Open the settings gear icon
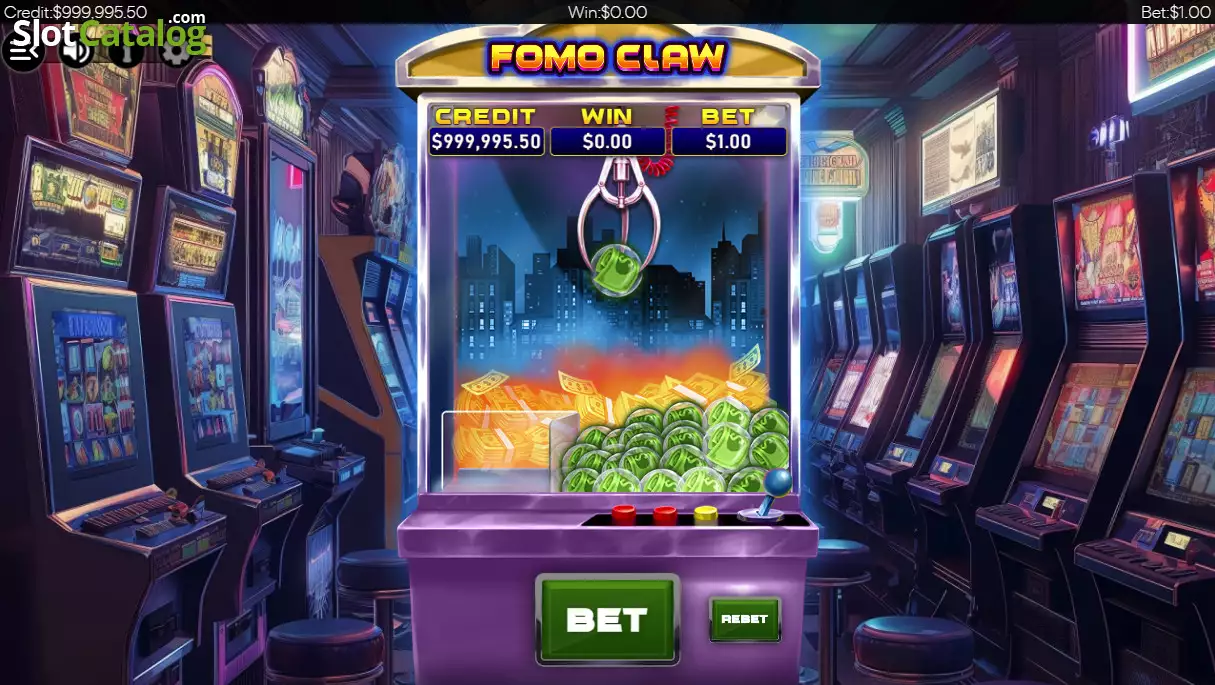The height and width of the screenshot is (685, 1215). pyautogui.click(x=175, y=50)
